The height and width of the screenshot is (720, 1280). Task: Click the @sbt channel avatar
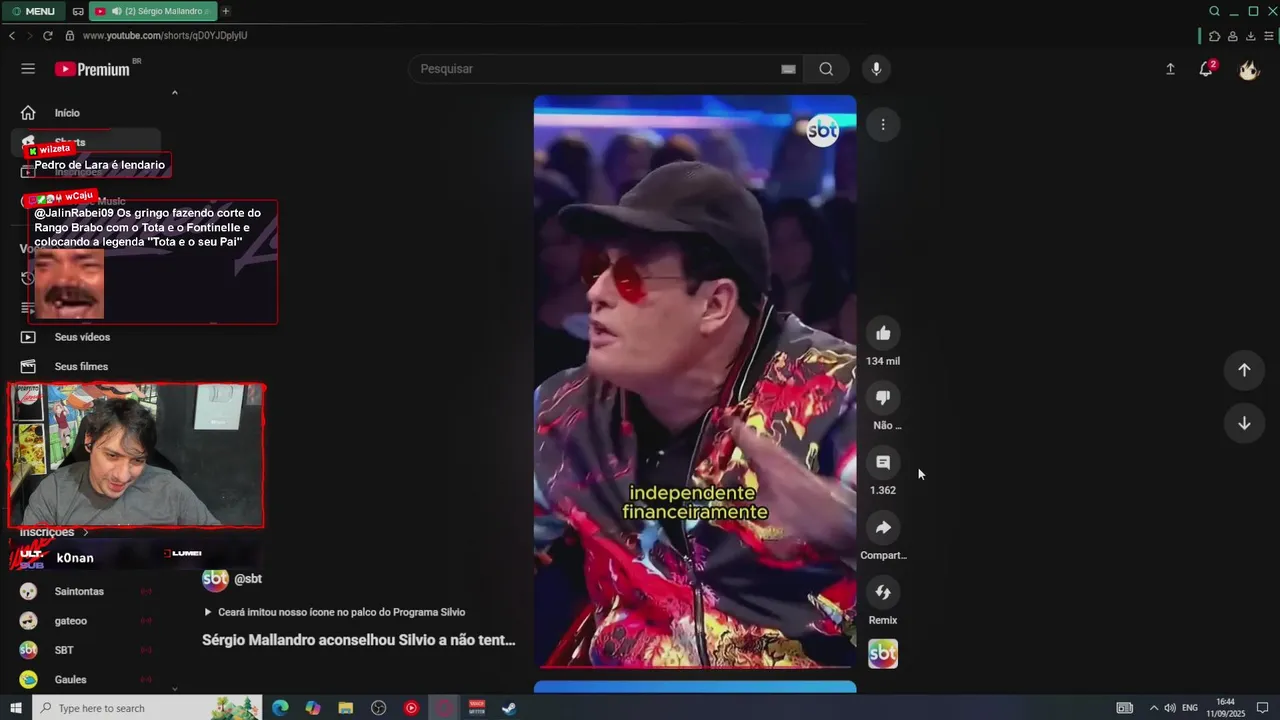pyautogui.click(x=215, y=579)
